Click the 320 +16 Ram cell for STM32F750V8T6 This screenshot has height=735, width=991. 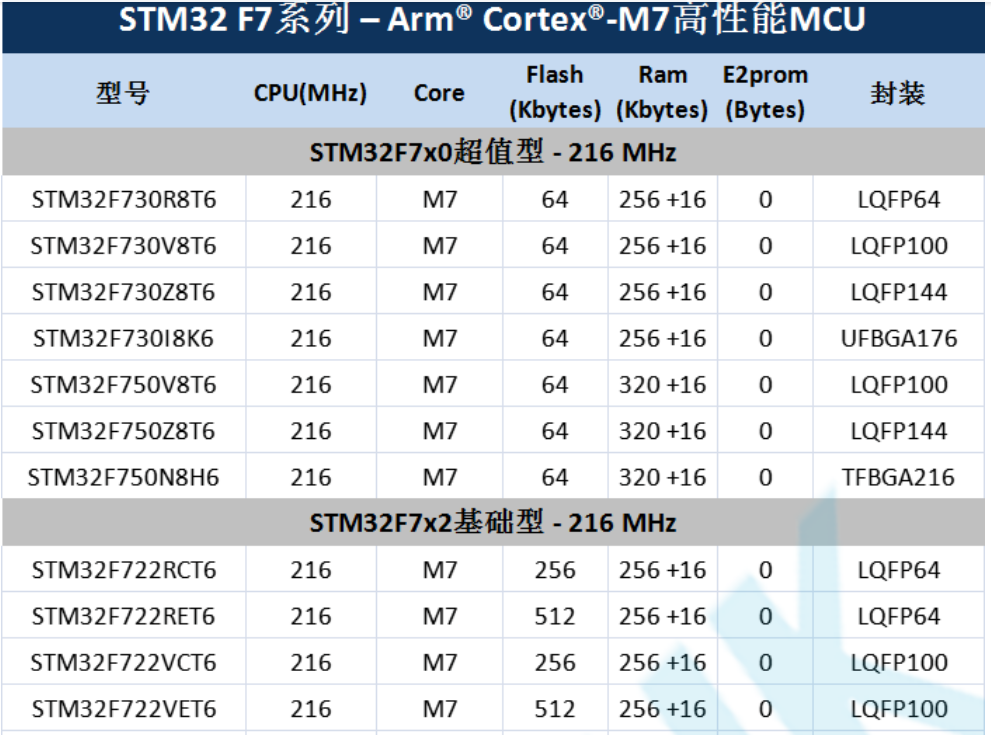click(663, 384)
